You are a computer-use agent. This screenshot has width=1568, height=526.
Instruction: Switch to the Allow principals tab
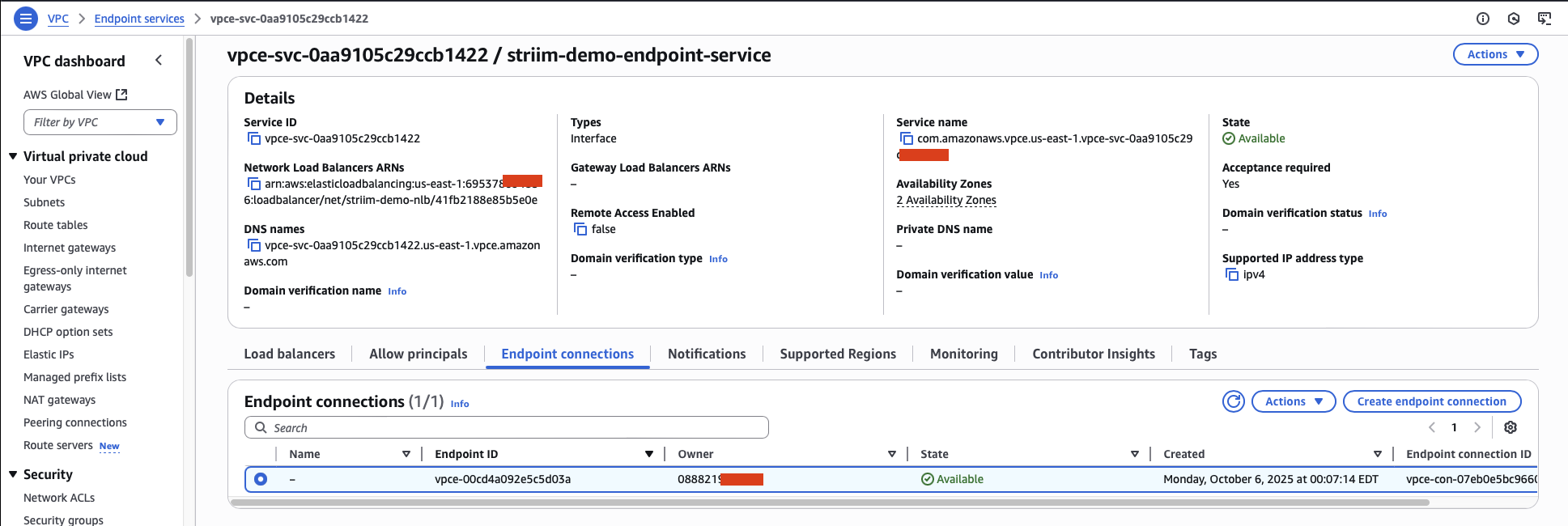point(418,354)
